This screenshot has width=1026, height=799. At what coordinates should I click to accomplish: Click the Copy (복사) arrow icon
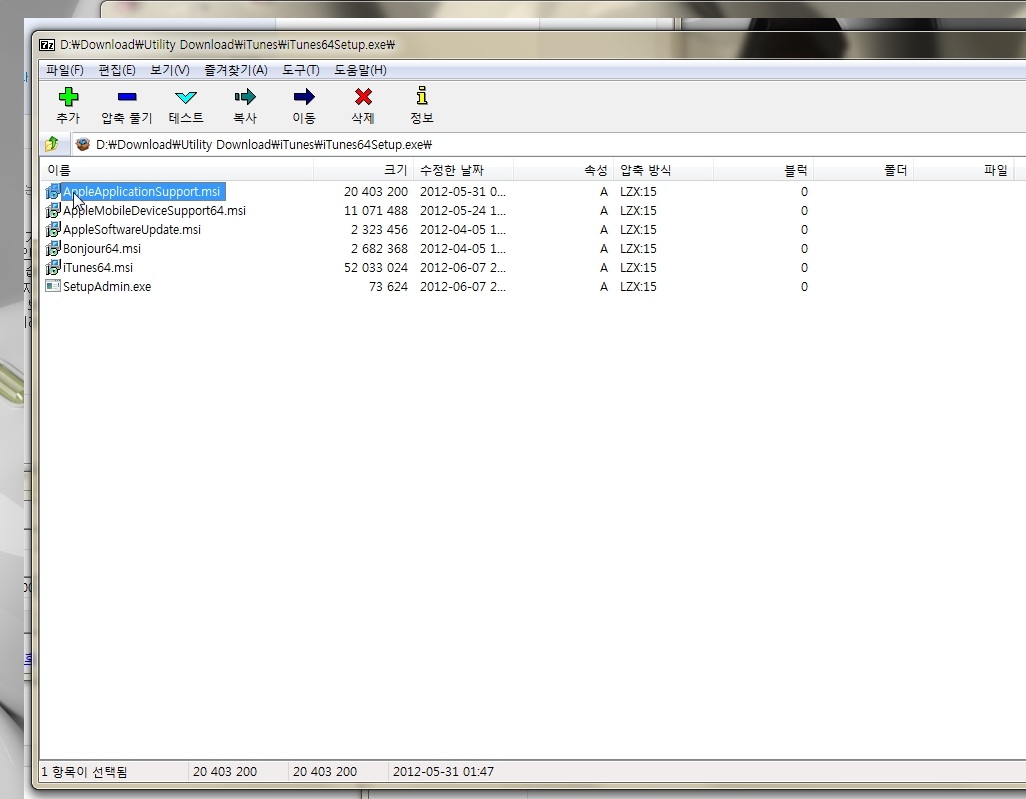point(245,97)
